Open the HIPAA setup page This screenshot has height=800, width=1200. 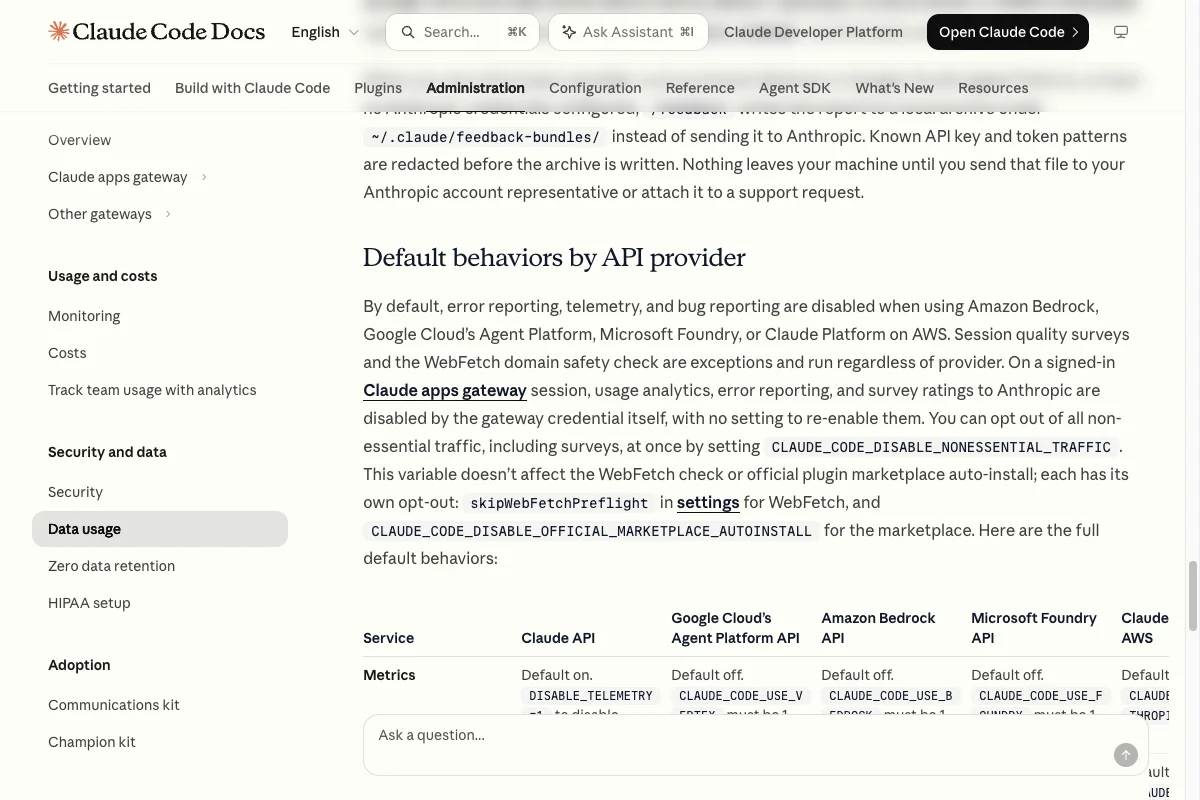[x=89, y=603]
